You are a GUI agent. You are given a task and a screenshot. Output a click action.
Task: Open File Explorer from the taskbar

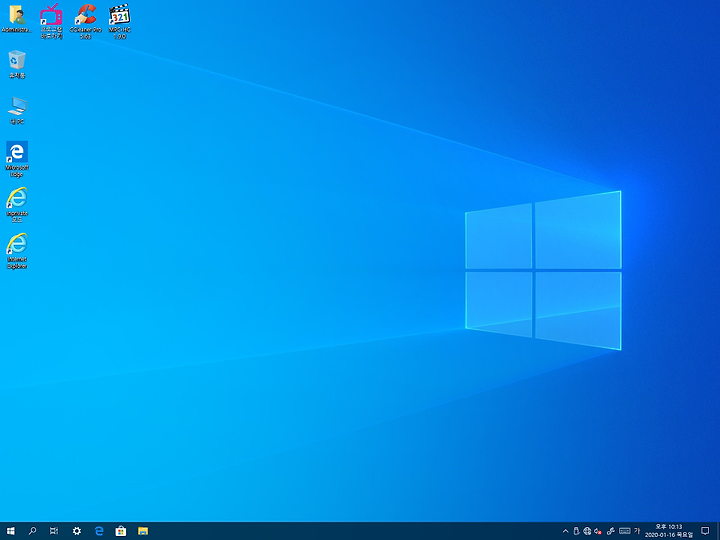(x=143, y=531)
